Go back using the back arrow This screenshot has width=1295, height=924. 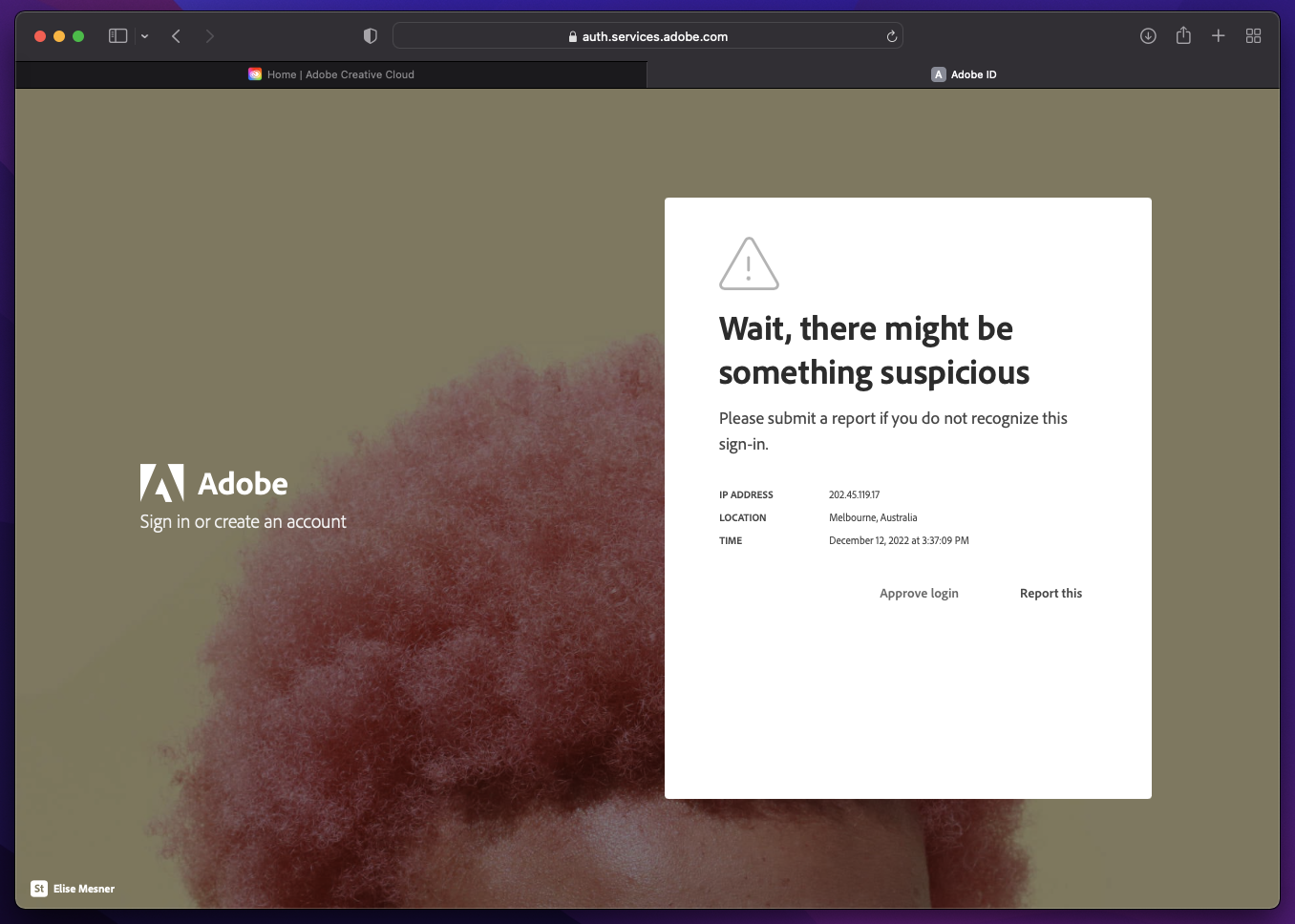176,36
